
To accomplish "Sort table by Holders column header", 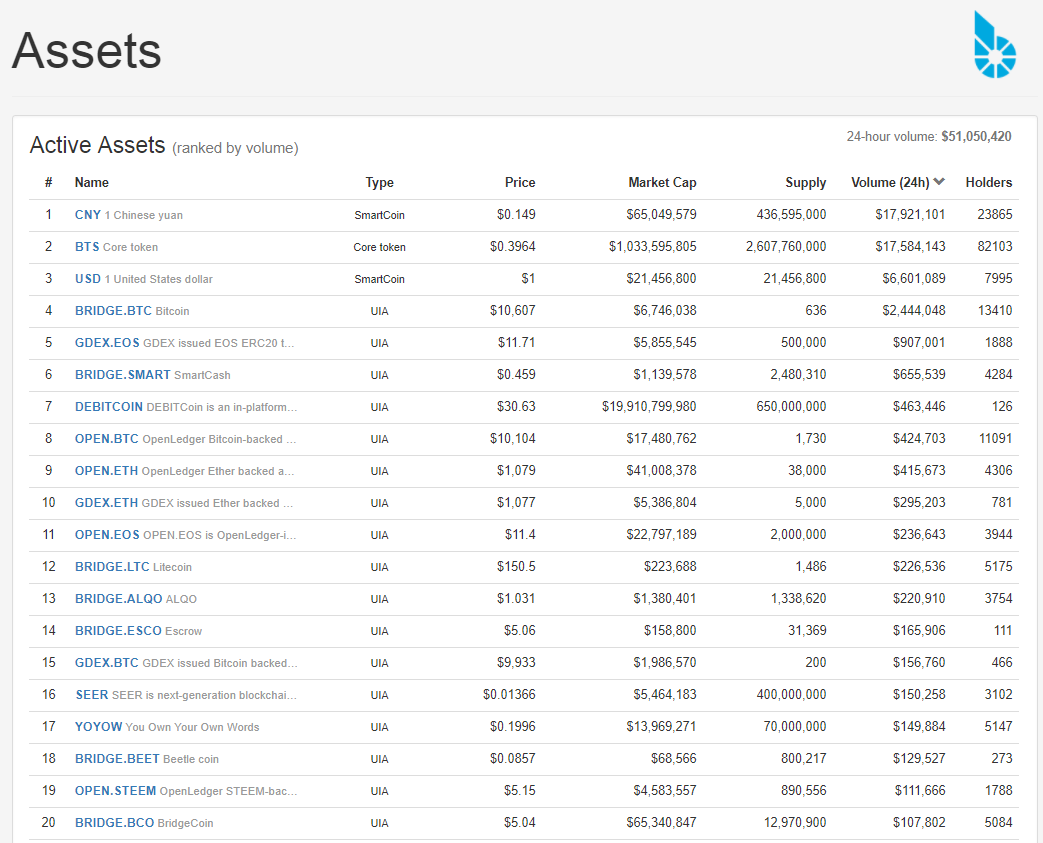I will tap(988, 182).
